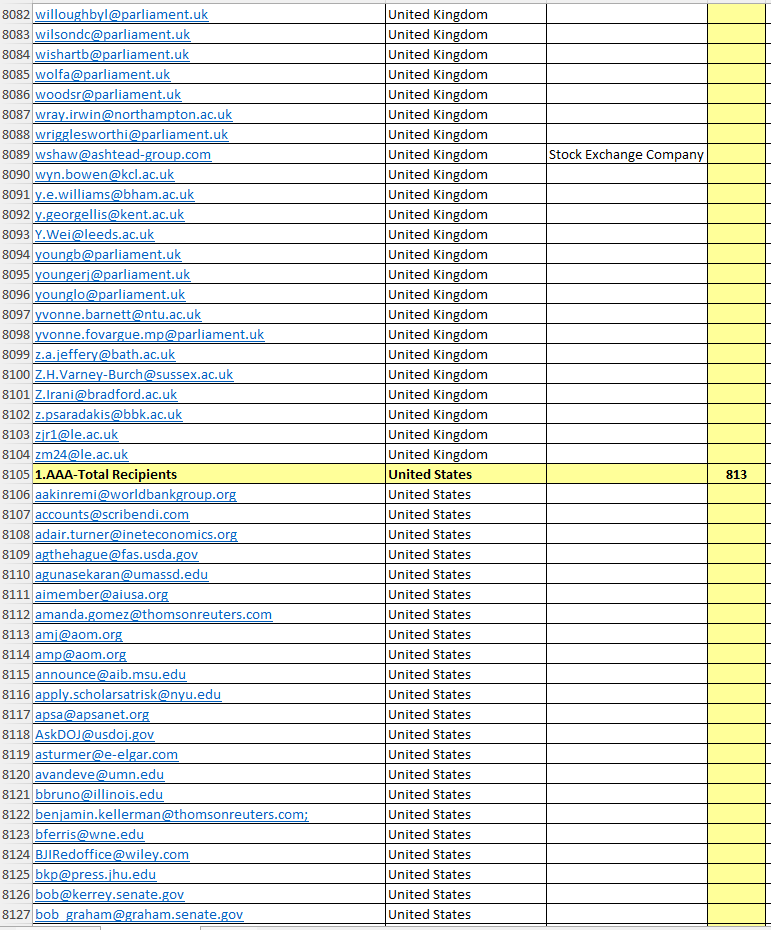Screen dimensions: 771x930
Task: Click United States cell in row 8122
Action: tap(466, 815)
